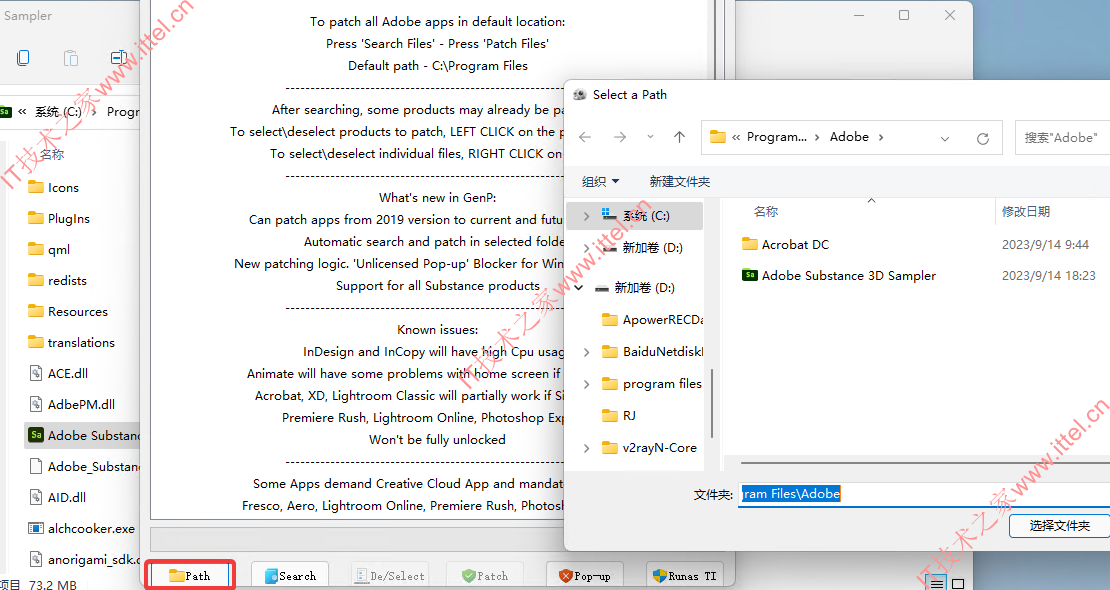
Task: Create a folder with 新建文件夹
Action: pos(680,181)
